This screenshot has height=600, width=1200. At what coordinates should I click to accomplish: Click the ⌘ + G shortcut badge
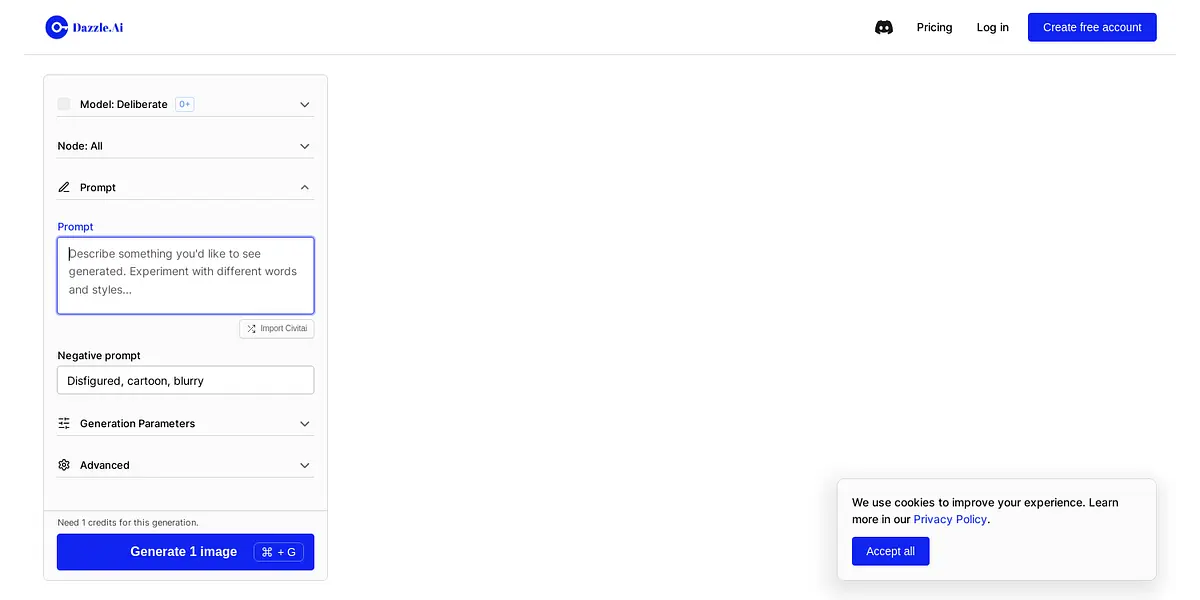[279, 552]
